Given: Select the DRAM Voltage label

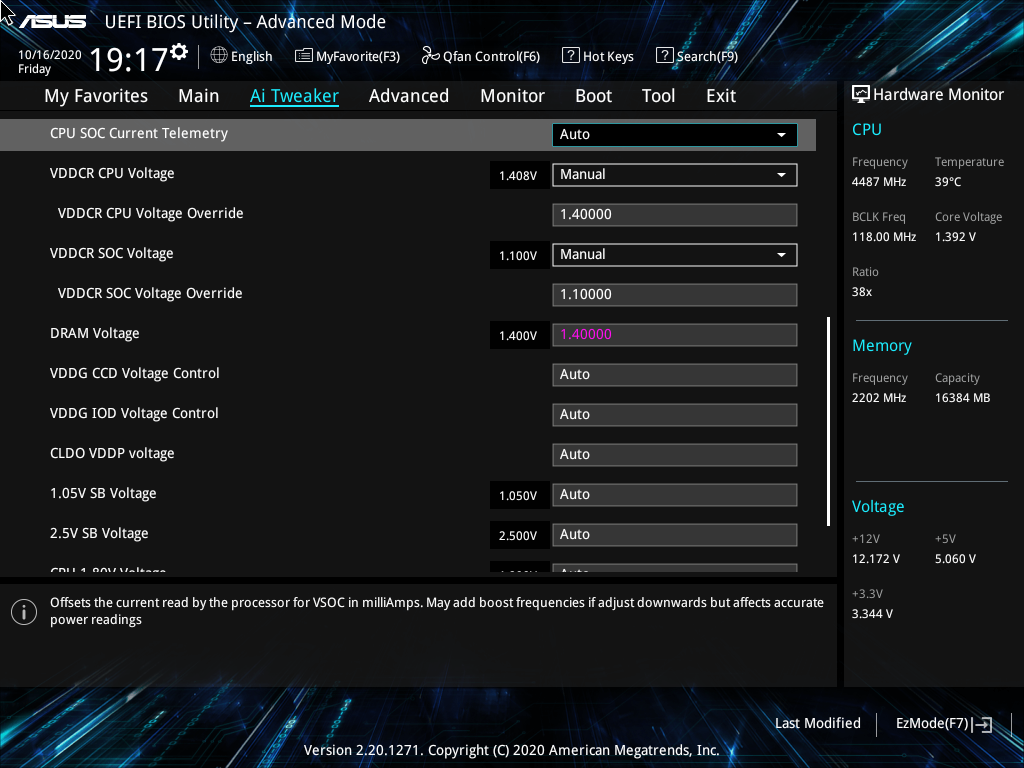Looking at the screenshot, I should pyautogui.click(x=95, y=334).
